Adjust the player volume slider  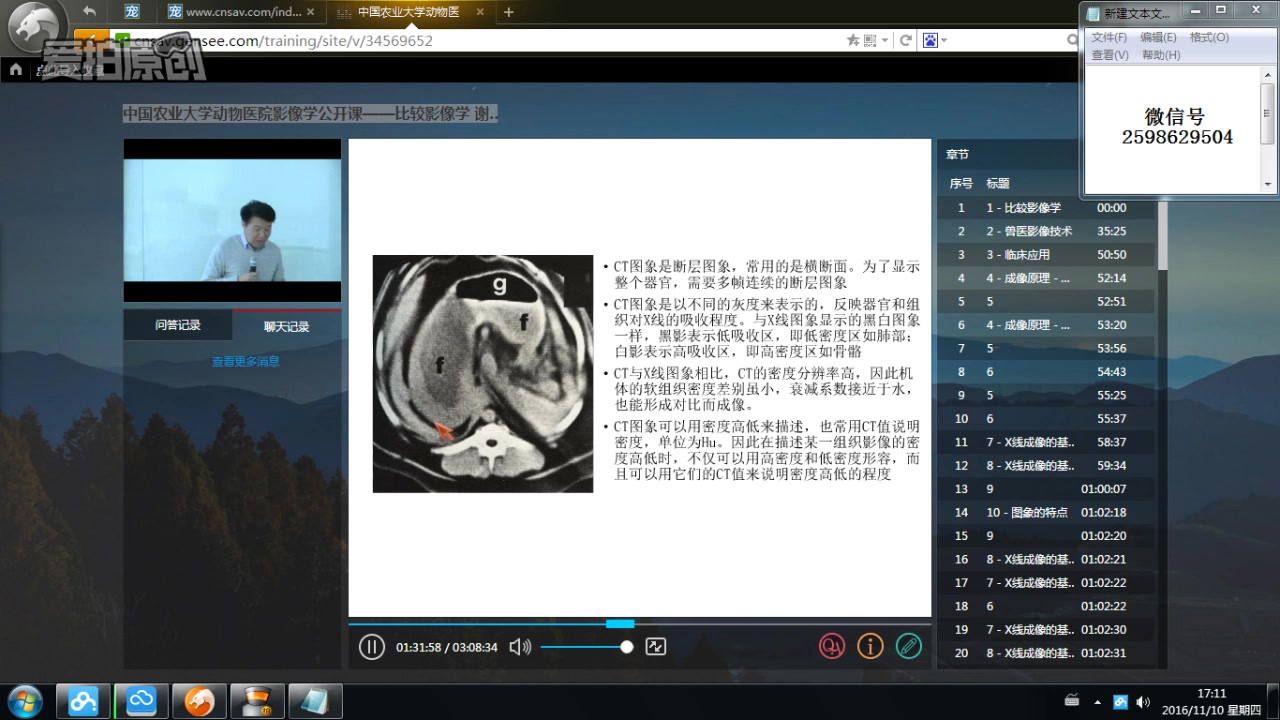[x=587, y=647]
